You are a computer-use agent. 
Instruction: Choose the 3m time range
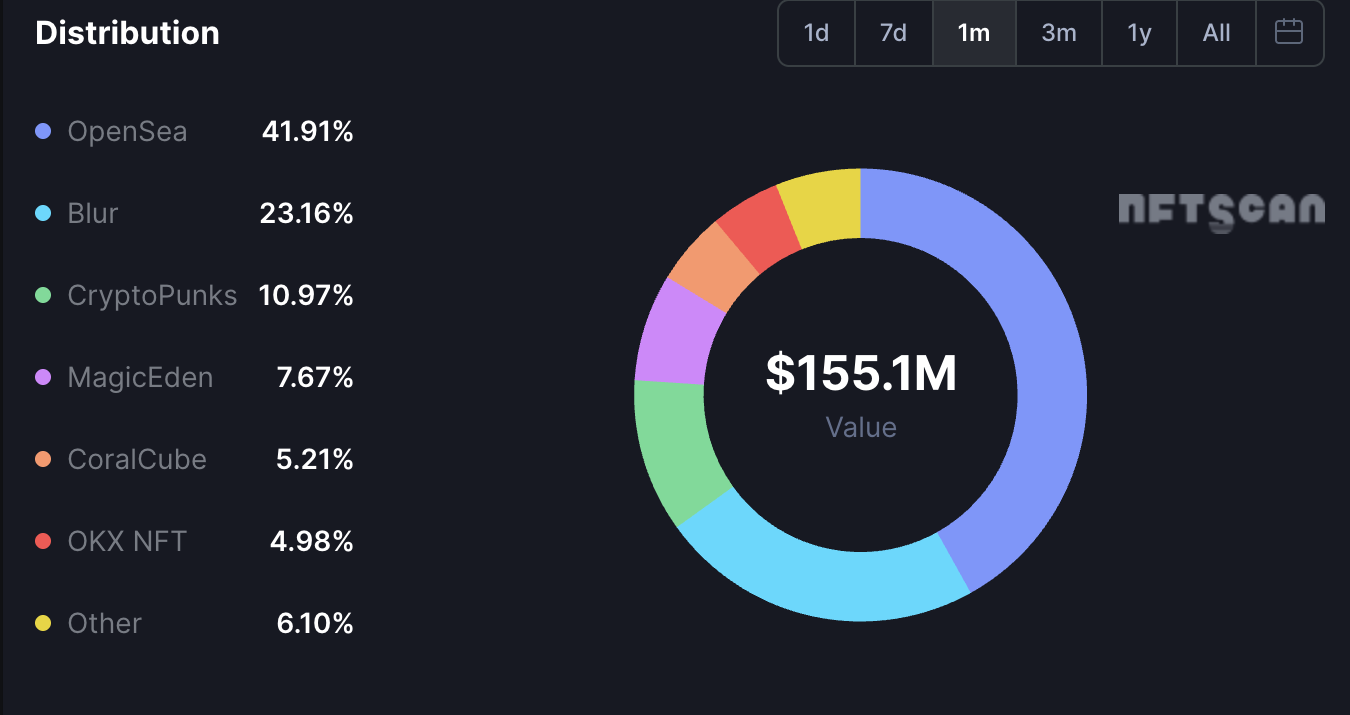(x=1058, y=33)
